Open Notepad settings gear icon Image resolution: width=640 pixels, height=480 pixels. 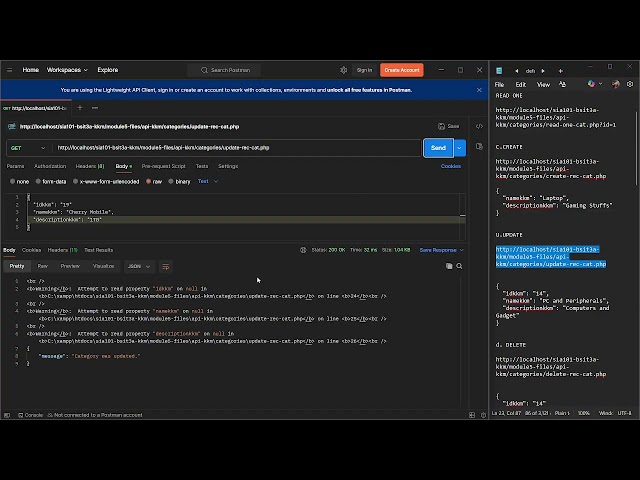tap(630, 84)
